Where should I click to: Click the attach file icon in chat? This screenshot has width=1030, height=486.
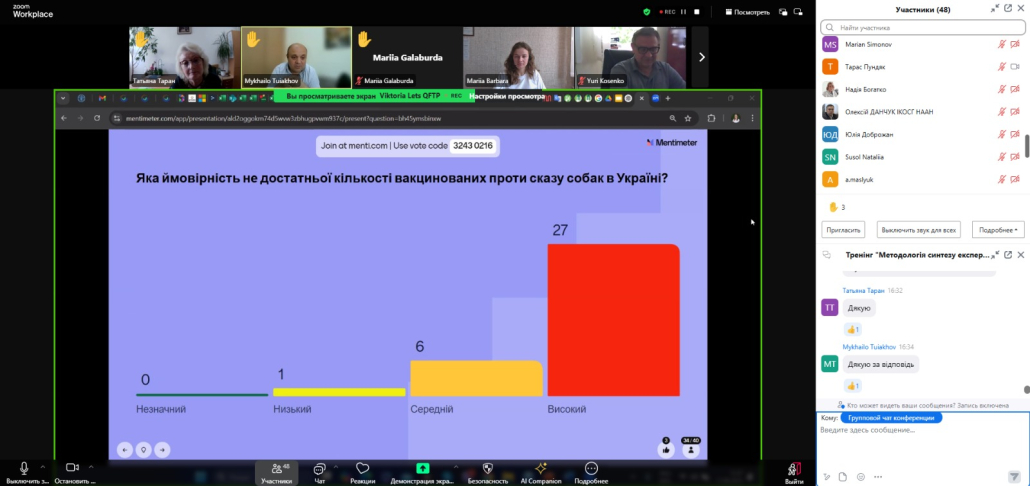coord(843,476)
